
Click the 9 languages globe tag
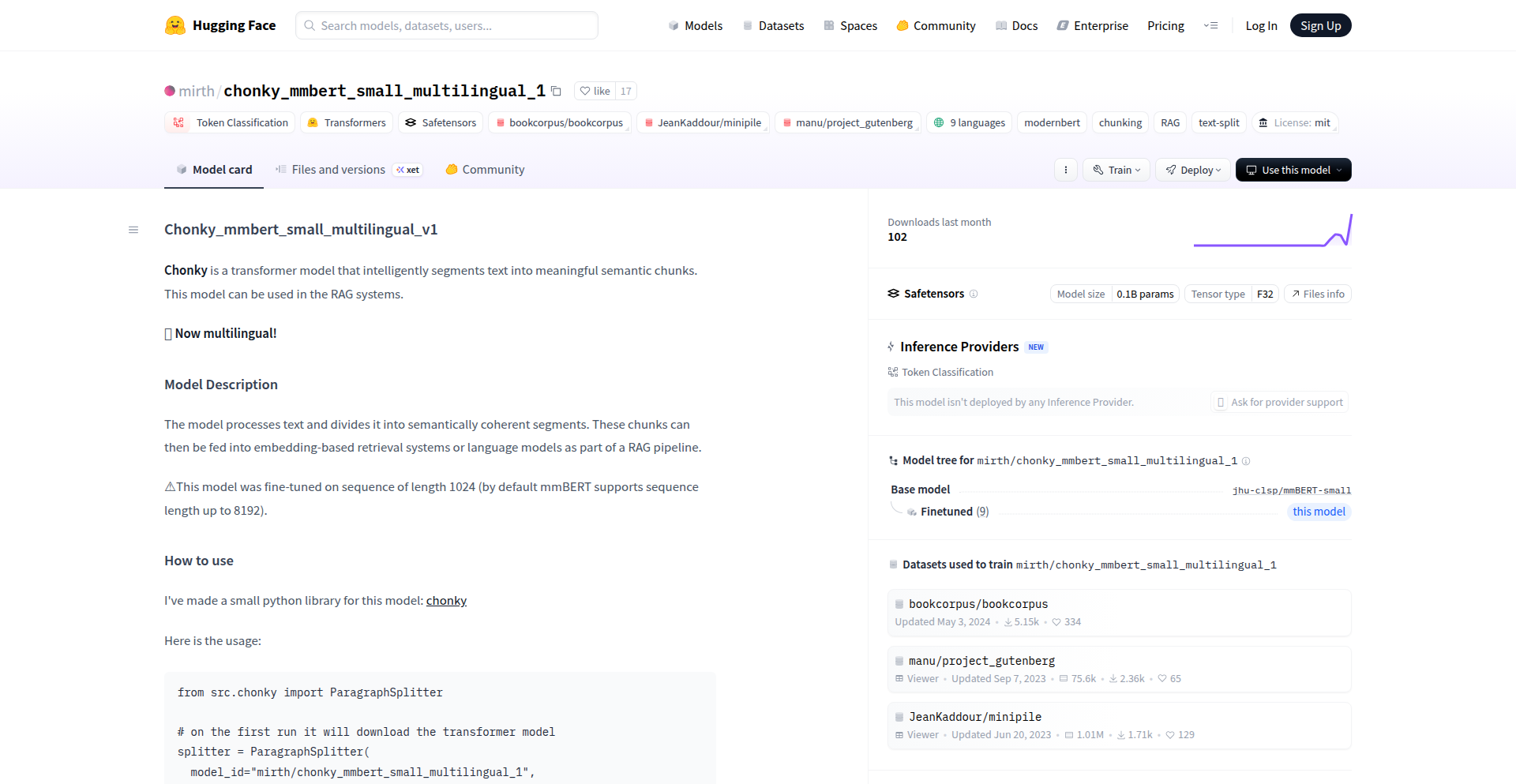(969, 122)
